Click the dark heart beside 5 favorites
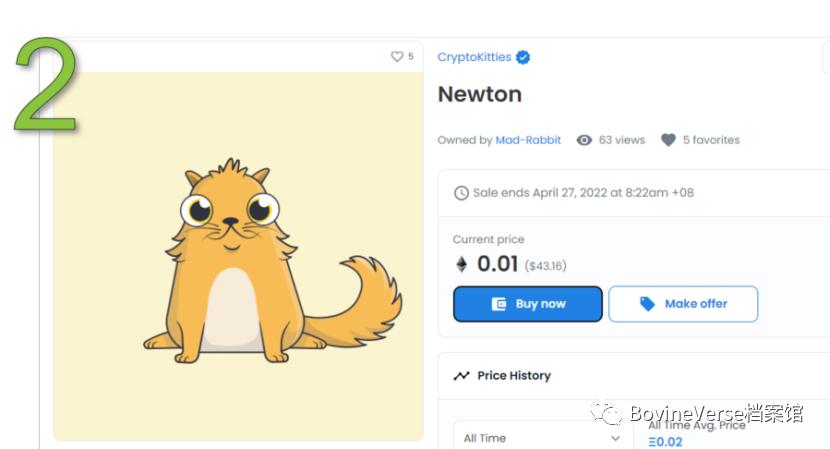830x449 pixels. pos(669,141)
